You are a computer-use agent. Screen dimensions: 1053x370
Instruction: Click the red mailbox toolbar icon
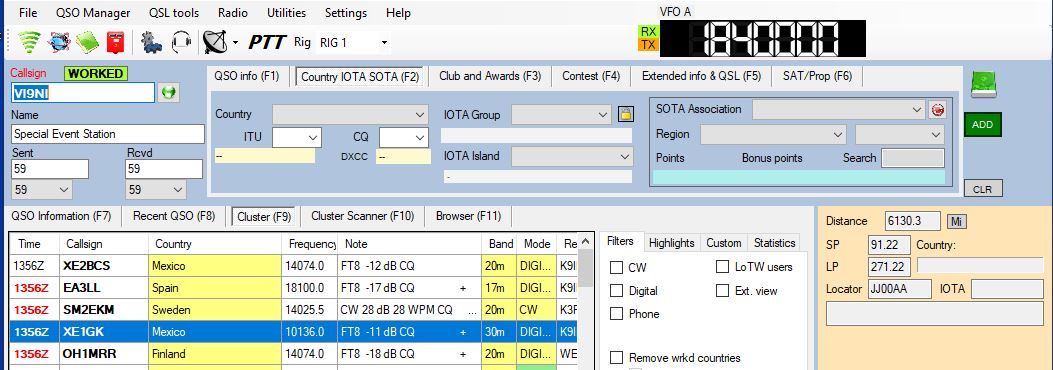[x=116, y=43]
